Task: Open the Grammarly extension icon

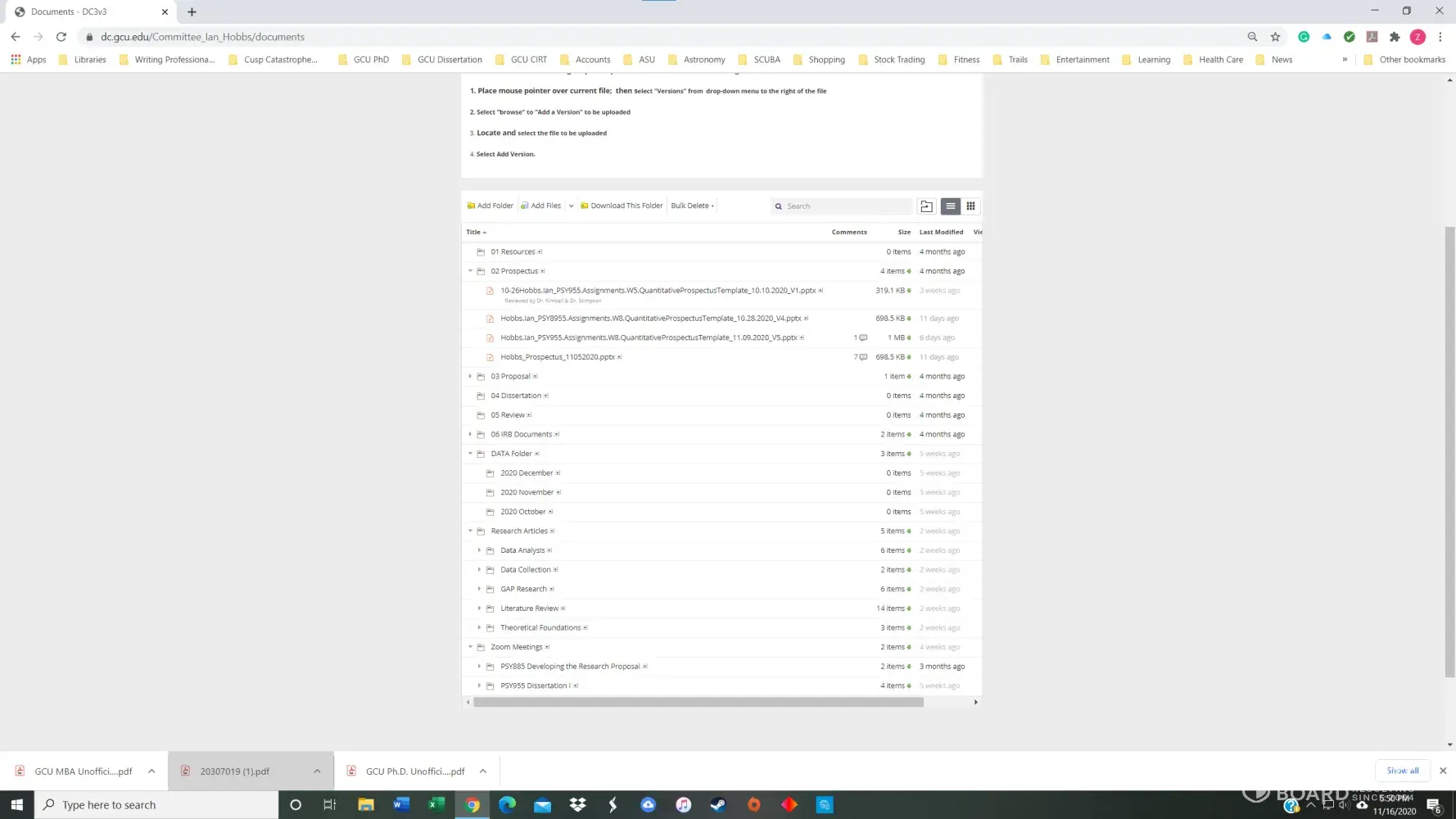Action: click(x=1304, y=37)
